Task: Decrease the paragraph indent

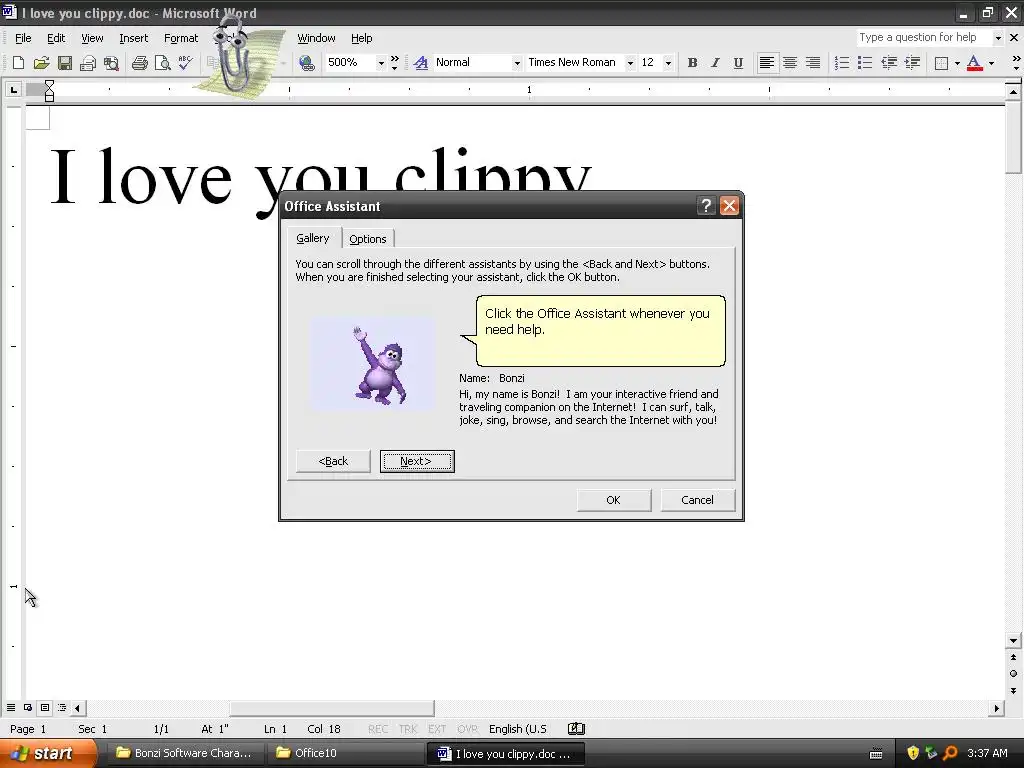Action: click(888, 63)
